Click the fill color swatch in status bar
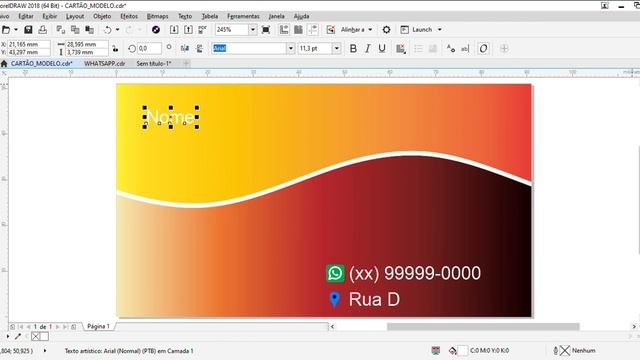The height and width of the screenshot is (360, 640). (x=463, y=351)
